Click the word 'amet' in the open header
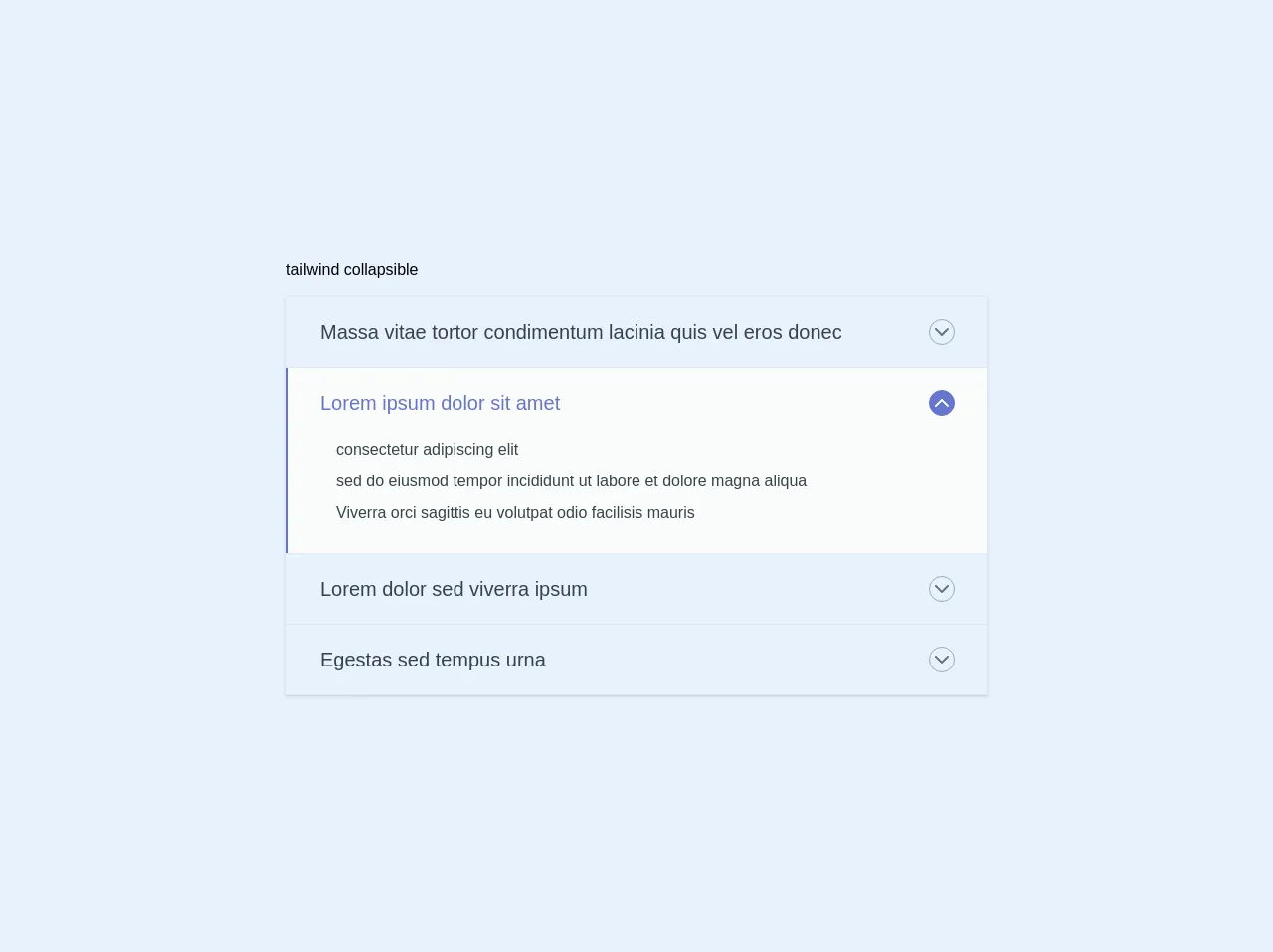This screenshot has height=952, width=1273. point(538,403)
